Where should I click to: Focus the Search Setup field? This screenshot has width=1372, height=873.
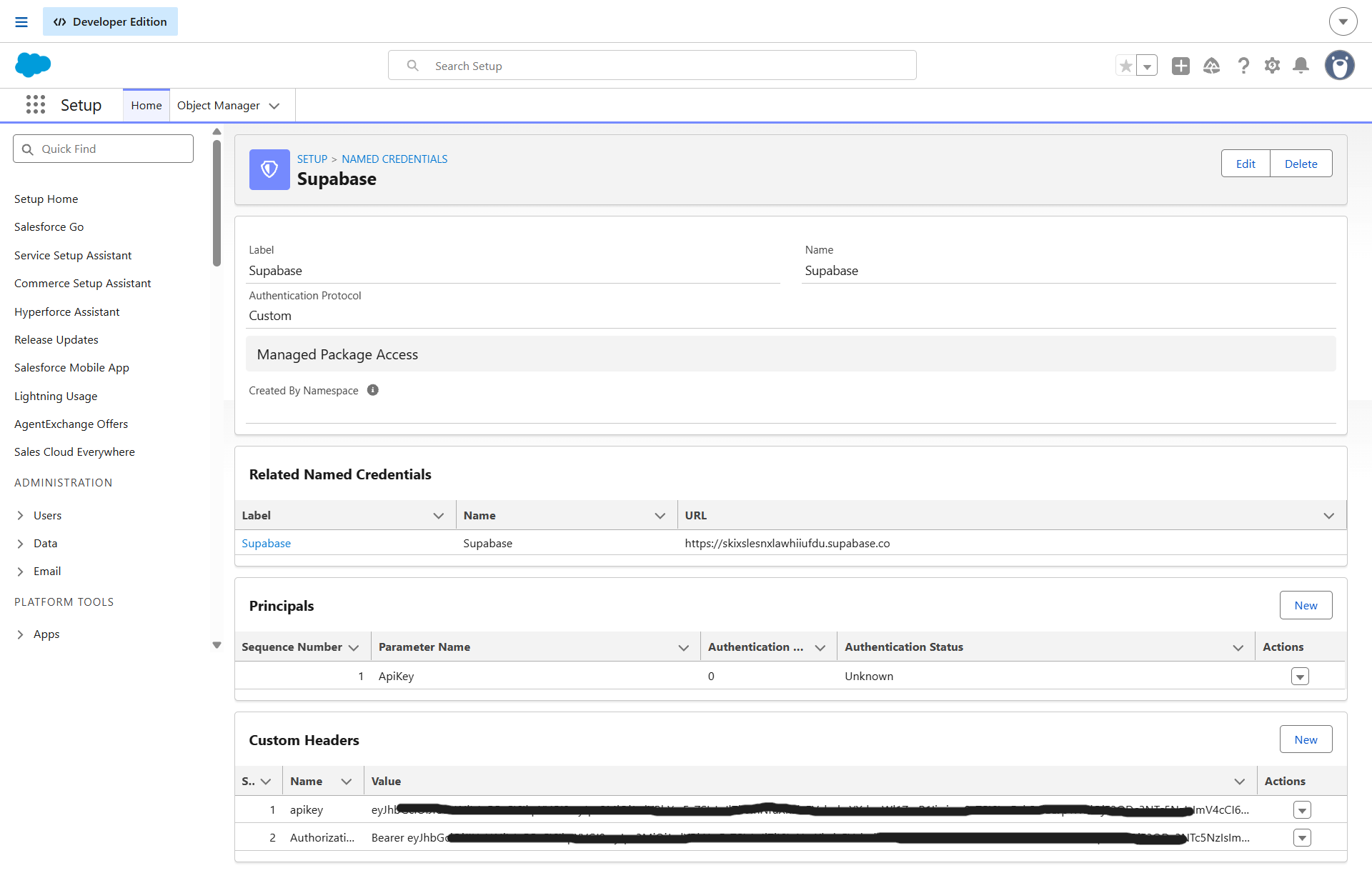[x=652, y=66]
